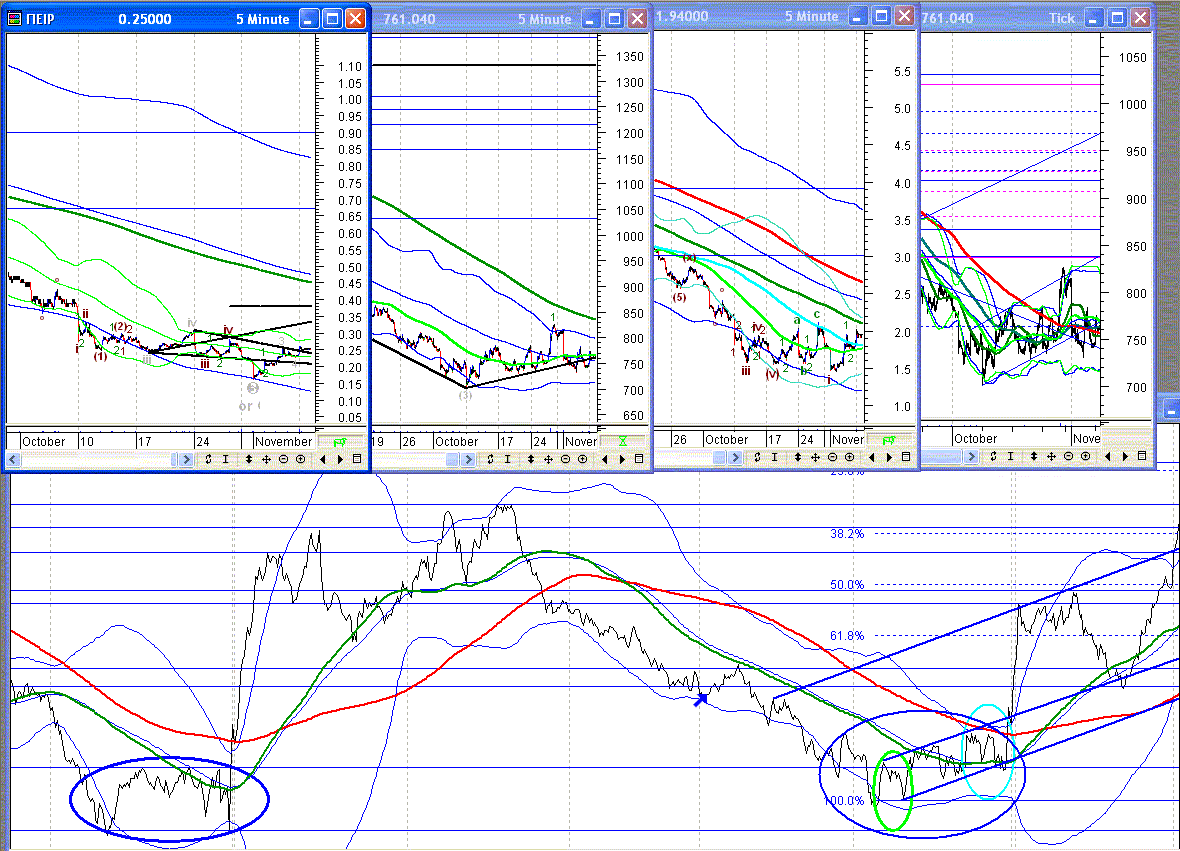Click scroll-right arrow in 1.94000 window scrollbar
1180x851 pixels.
click(735, 457)
